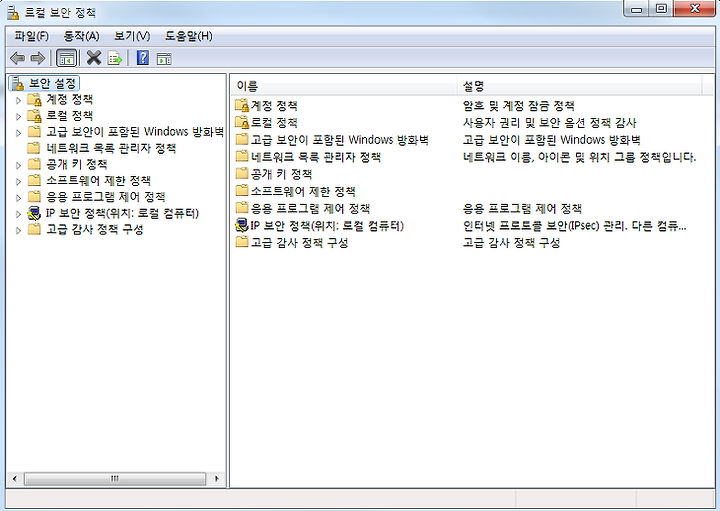Open the 동작(A) menu
The image size is (720, 511).
(81, 36)
